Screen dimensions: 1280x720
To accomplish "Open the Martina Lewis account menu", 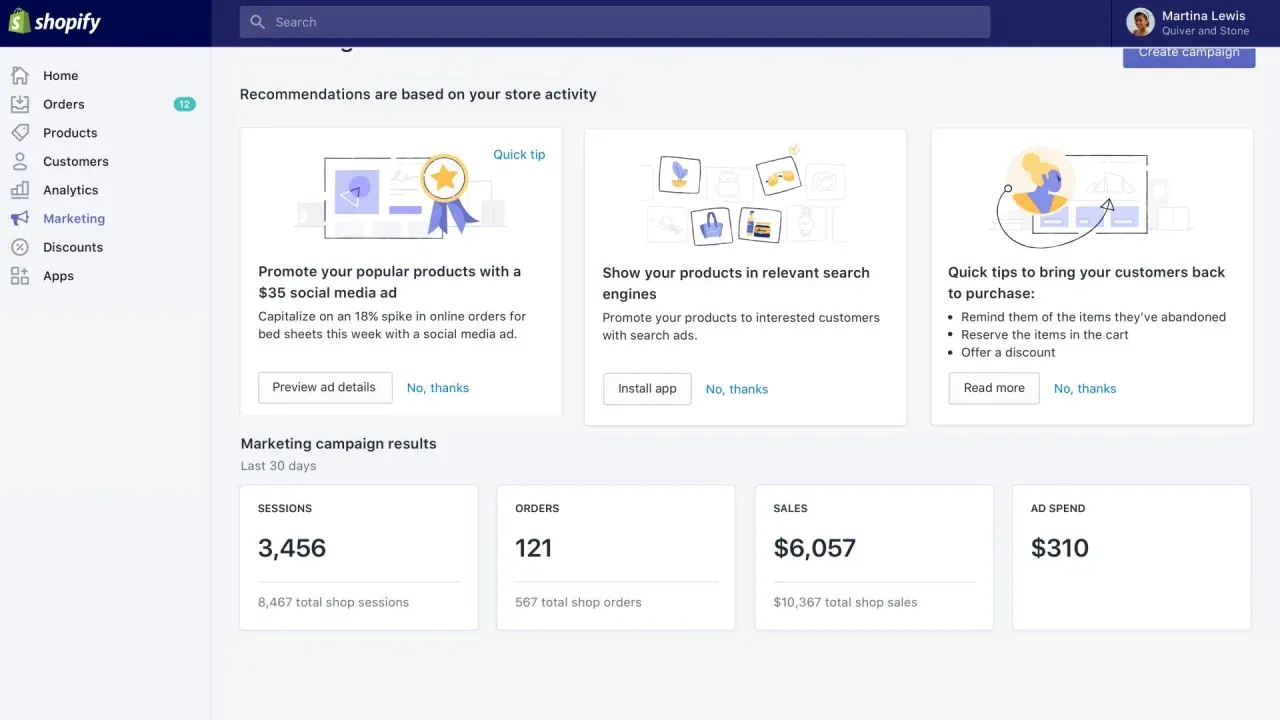I will tap(1190, 21).
